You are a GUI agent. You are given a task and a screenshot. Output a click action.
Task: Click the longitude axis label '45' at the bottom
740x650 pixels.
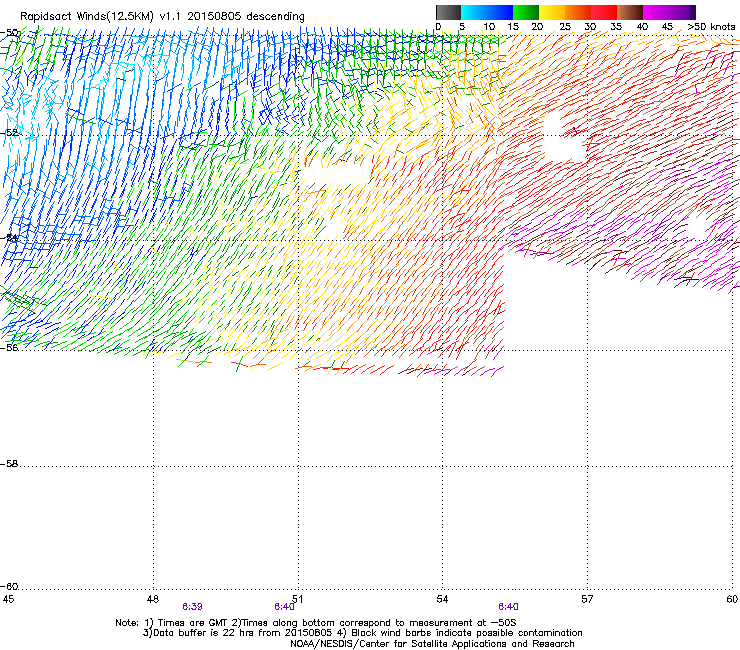pos(8,599)
